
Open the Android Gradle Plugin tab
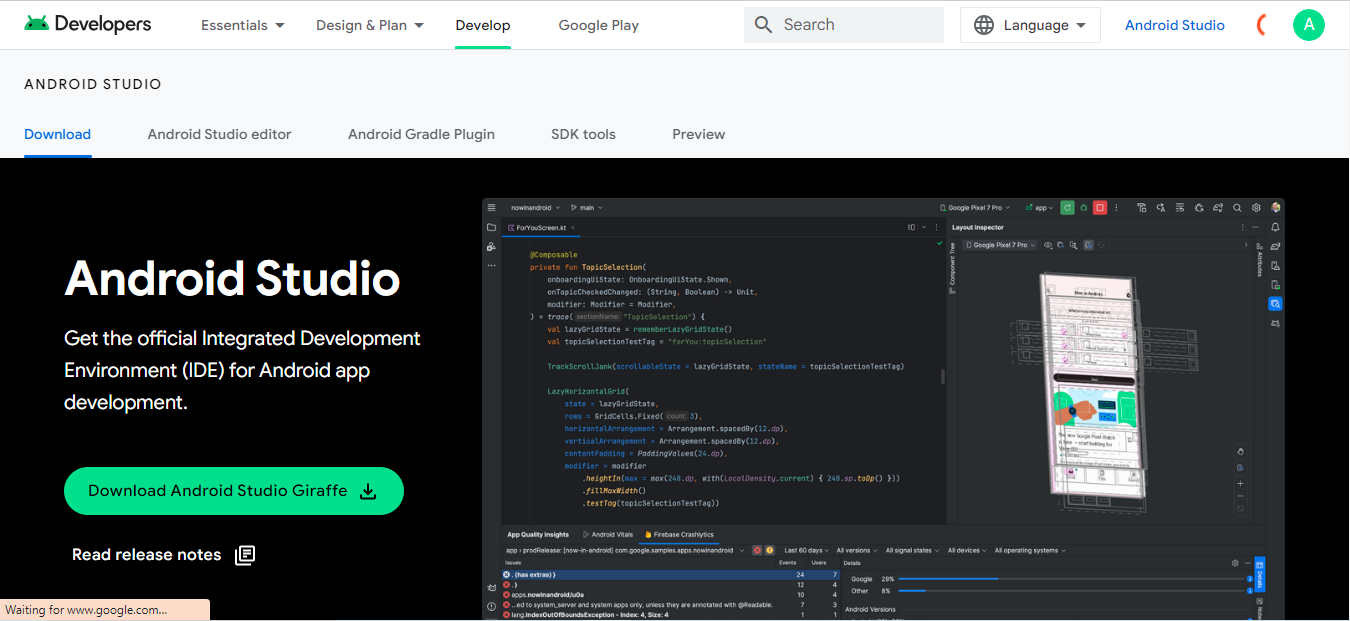pyautogui.click(x=421, y=134)
